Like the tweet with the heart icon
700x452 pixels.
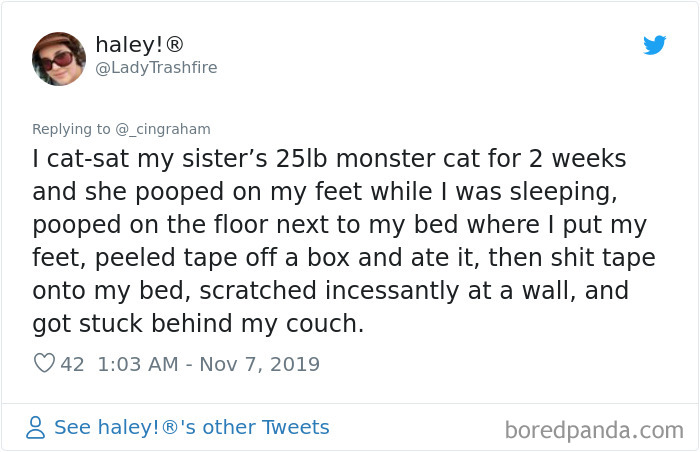44,364
